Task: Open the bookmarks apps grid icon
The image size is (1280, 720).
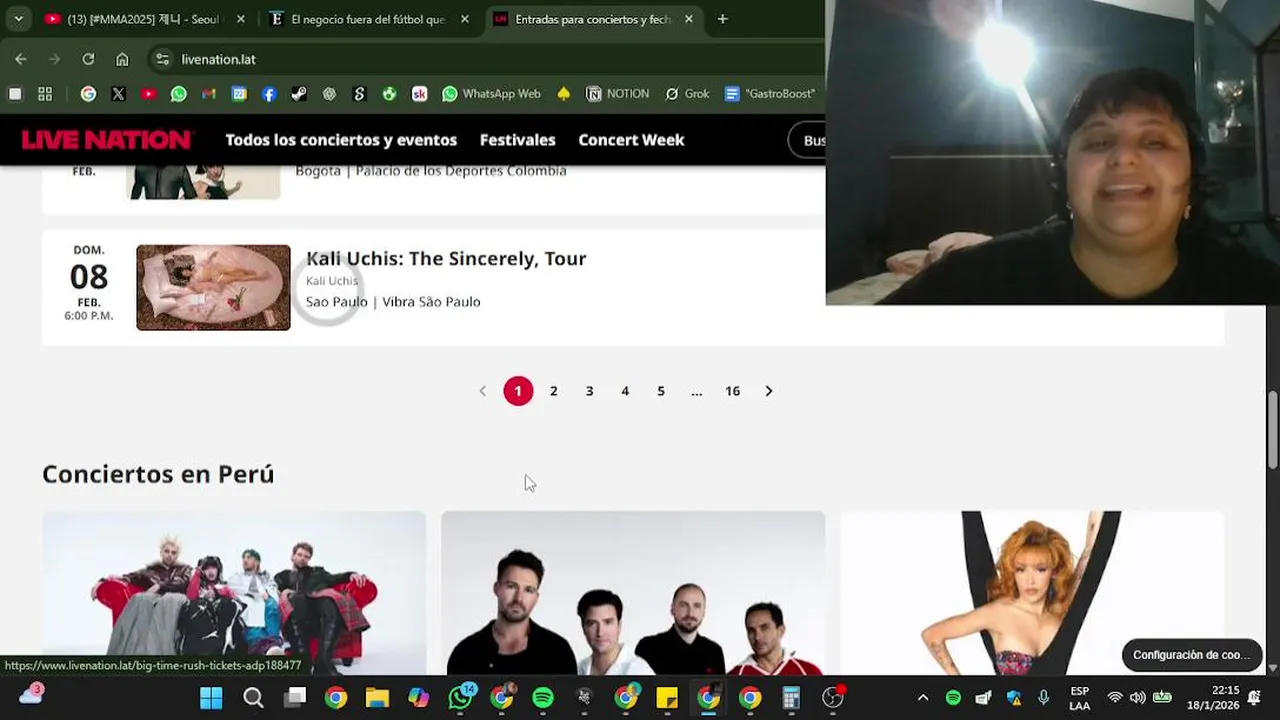Action: [x=45, y=94]
